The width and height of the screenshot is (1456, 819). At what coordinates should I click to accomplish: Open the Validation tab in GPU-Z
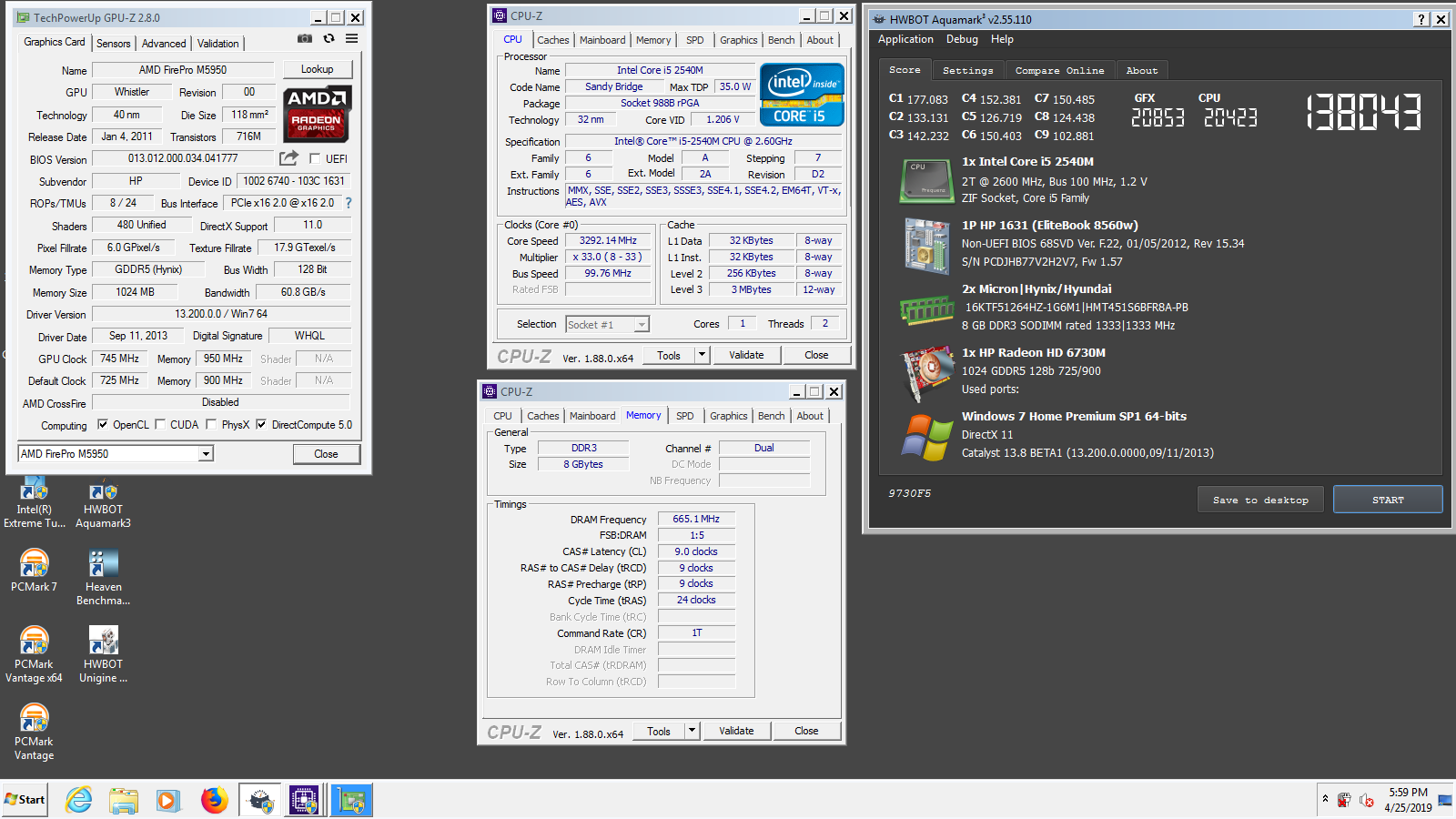[x=218, y=43]
